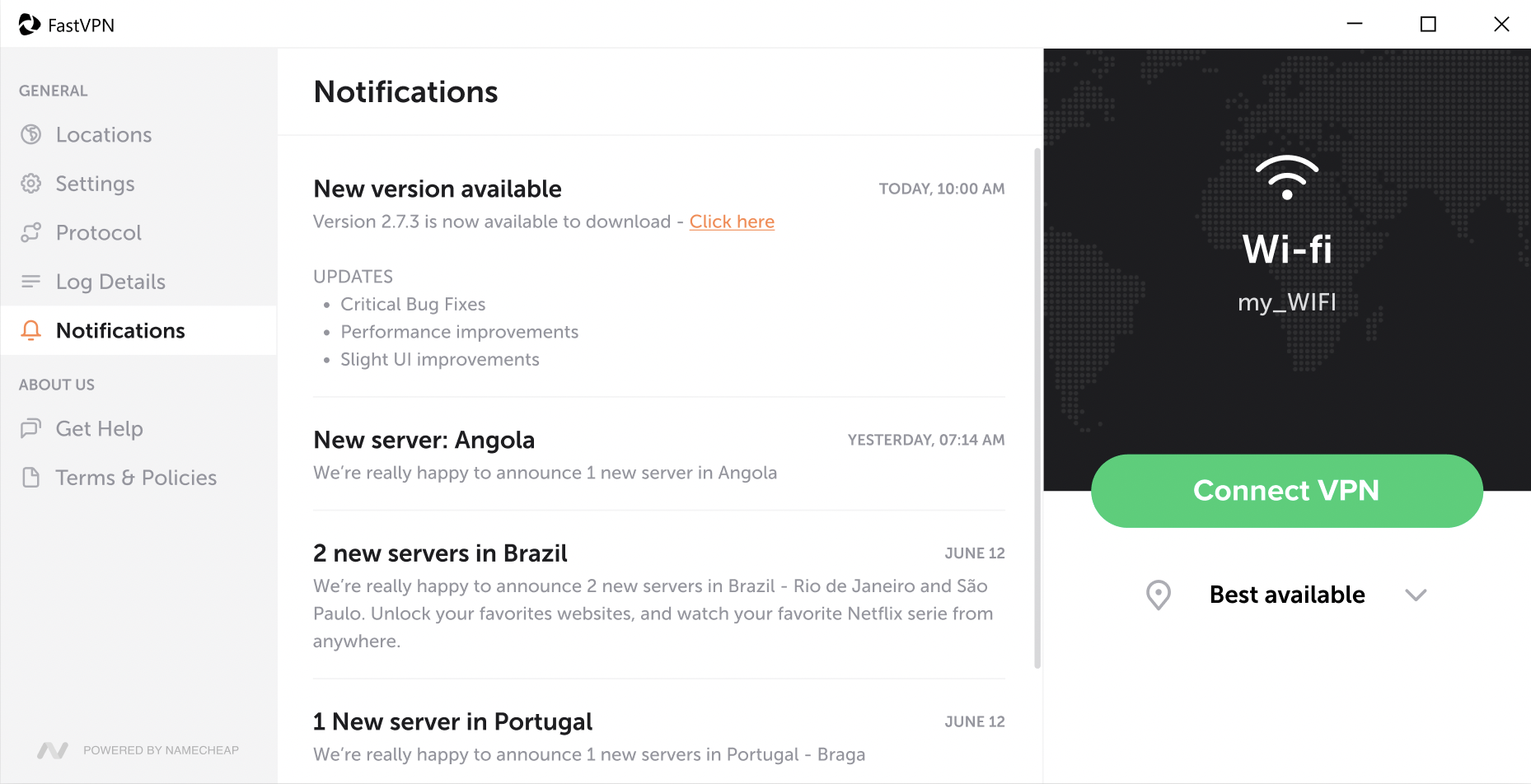Click the Notifications page heading
Viewport: 1531px width, 784px height.
tap(405, 91)
